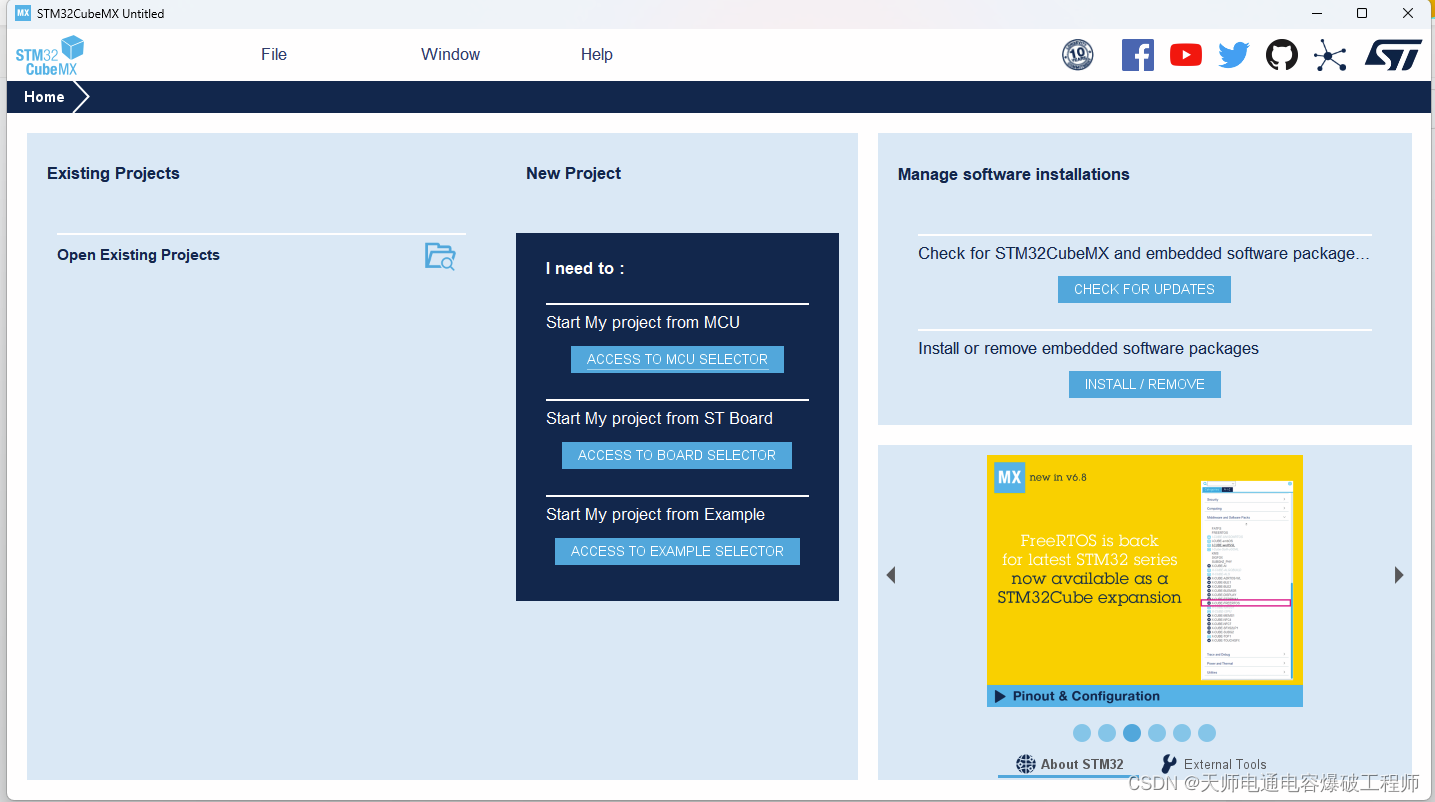Click Install or remove embedded software packages text
1435x802 pixels.
1088,349
